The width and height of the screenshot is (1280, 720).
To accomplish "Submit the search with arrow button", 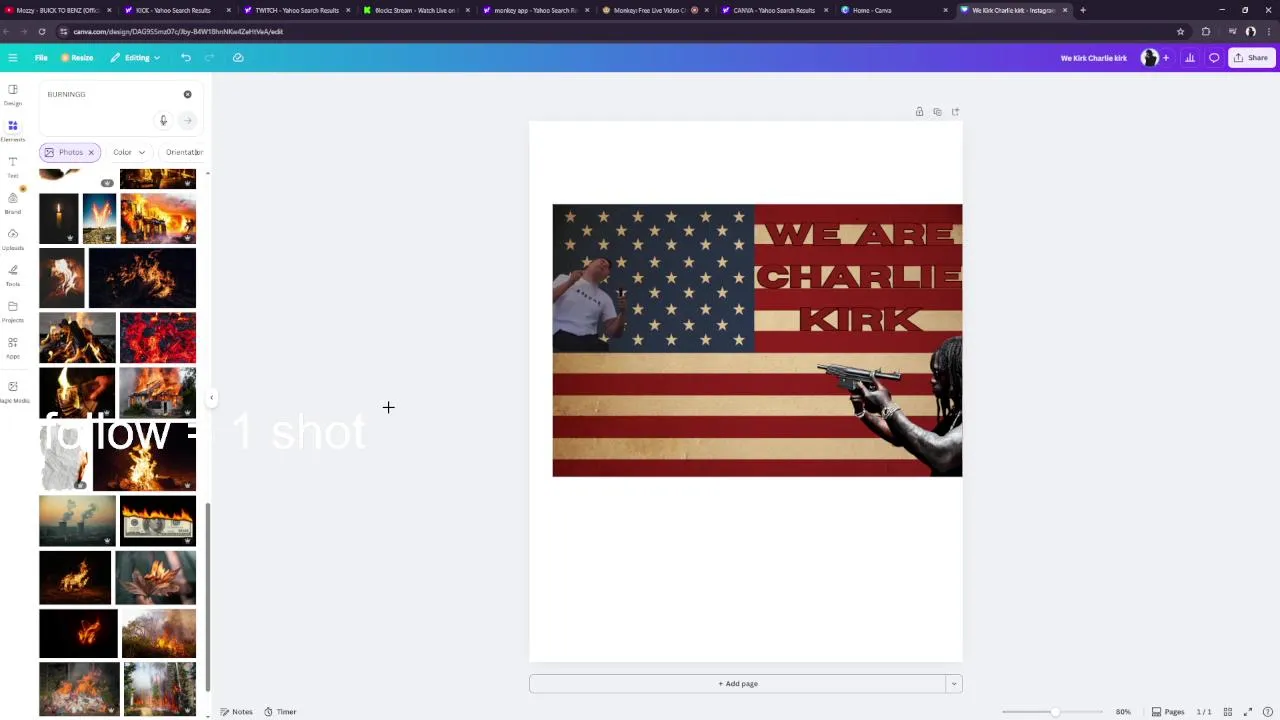I will tap(187, 120).
